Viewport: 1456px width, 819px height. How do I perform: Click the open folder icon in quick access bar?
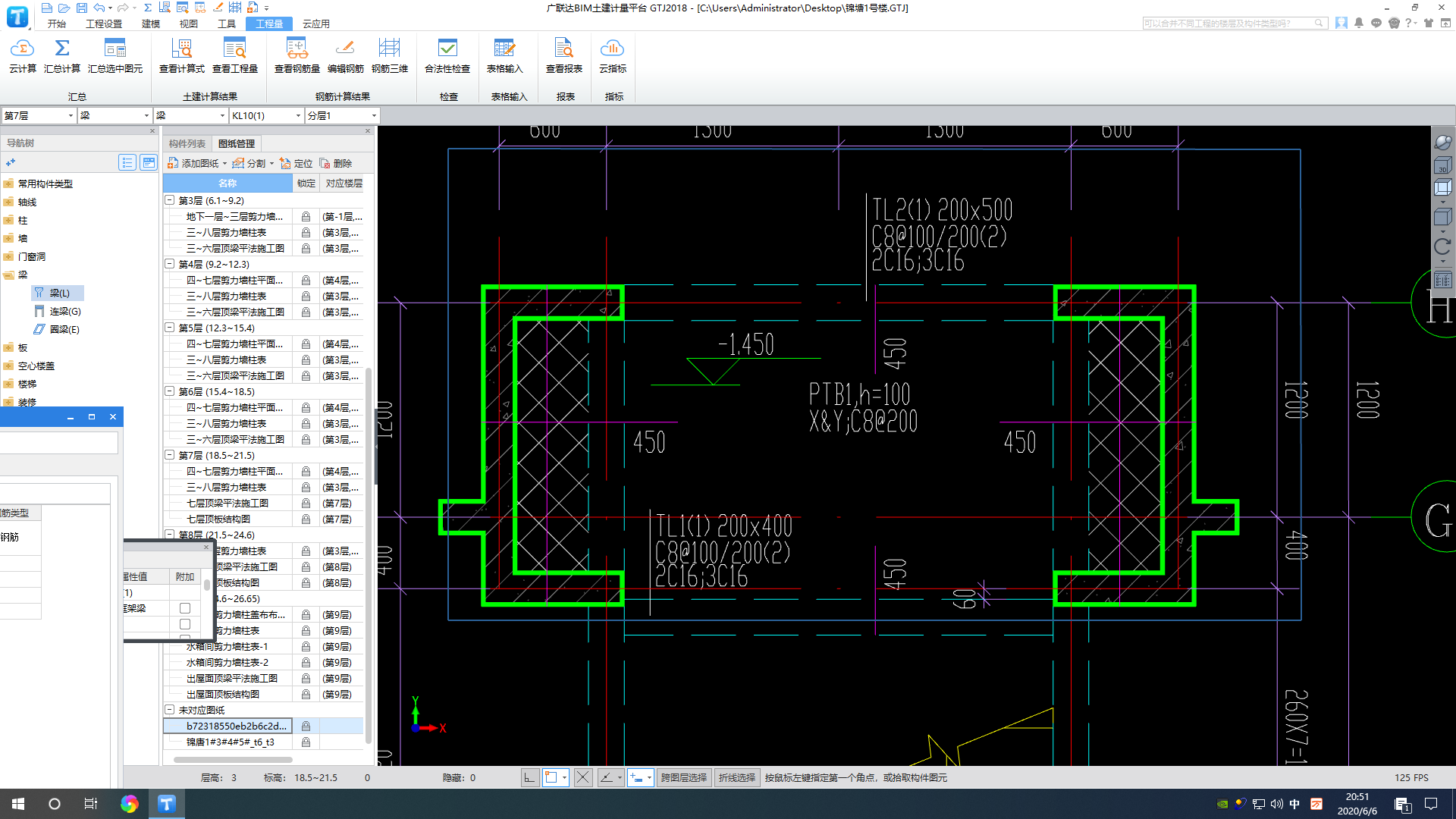point(64,8)
